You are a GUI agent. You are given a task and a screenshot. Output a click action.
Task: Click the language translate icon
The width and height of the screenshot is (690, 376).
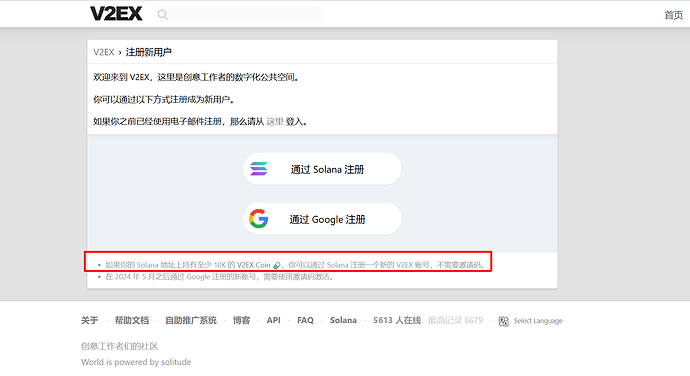(x=503, y=321)
